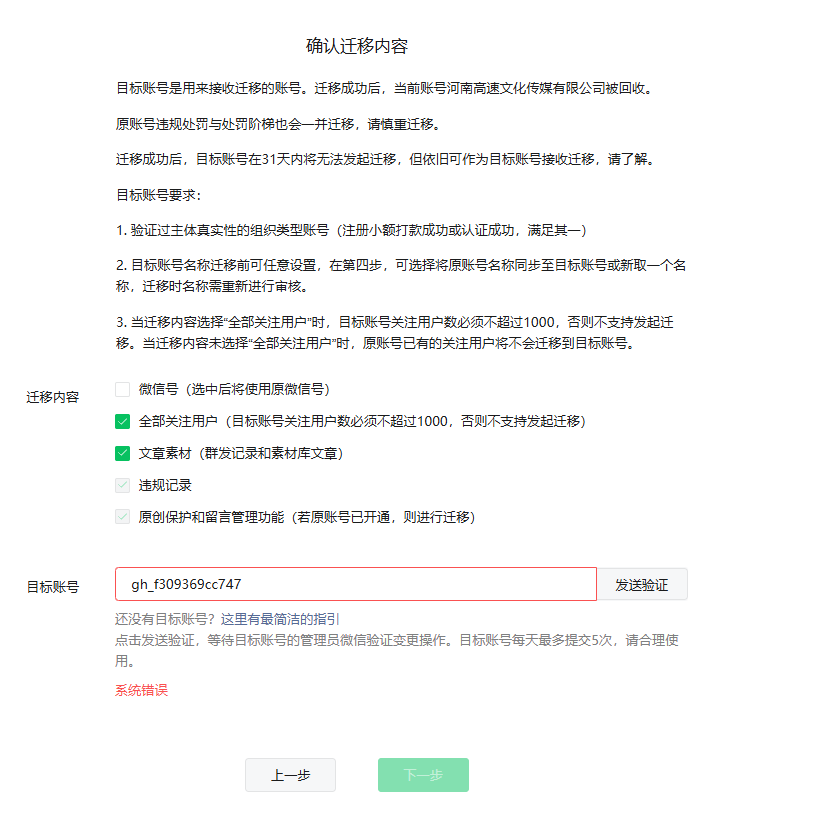Click the 发送验证 button
Viewport: 814px width, 817px height.
tap(642, 585)
